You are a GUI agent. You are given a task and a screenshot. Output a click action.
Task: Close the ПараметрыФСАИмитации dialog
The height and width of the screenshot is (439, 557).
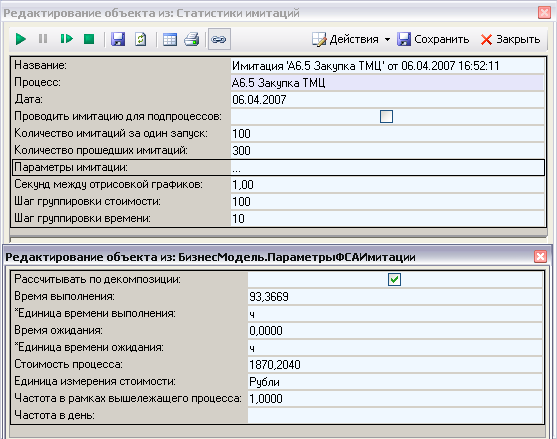point(540,256)
